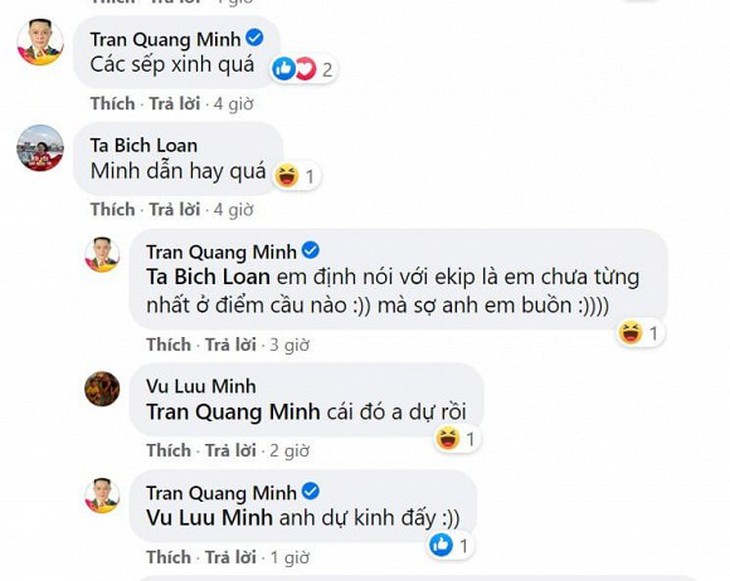This screenshot has height=581, width=730.
Task: Click the verified badge on the "Các sếp xinh quá" comment
Action: [255, 38]
